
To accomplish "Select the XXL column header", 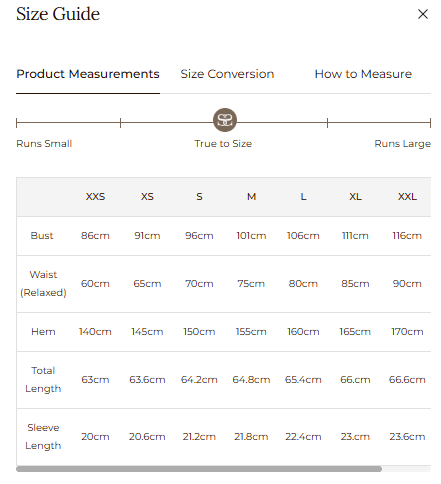I will click(407, 197).
